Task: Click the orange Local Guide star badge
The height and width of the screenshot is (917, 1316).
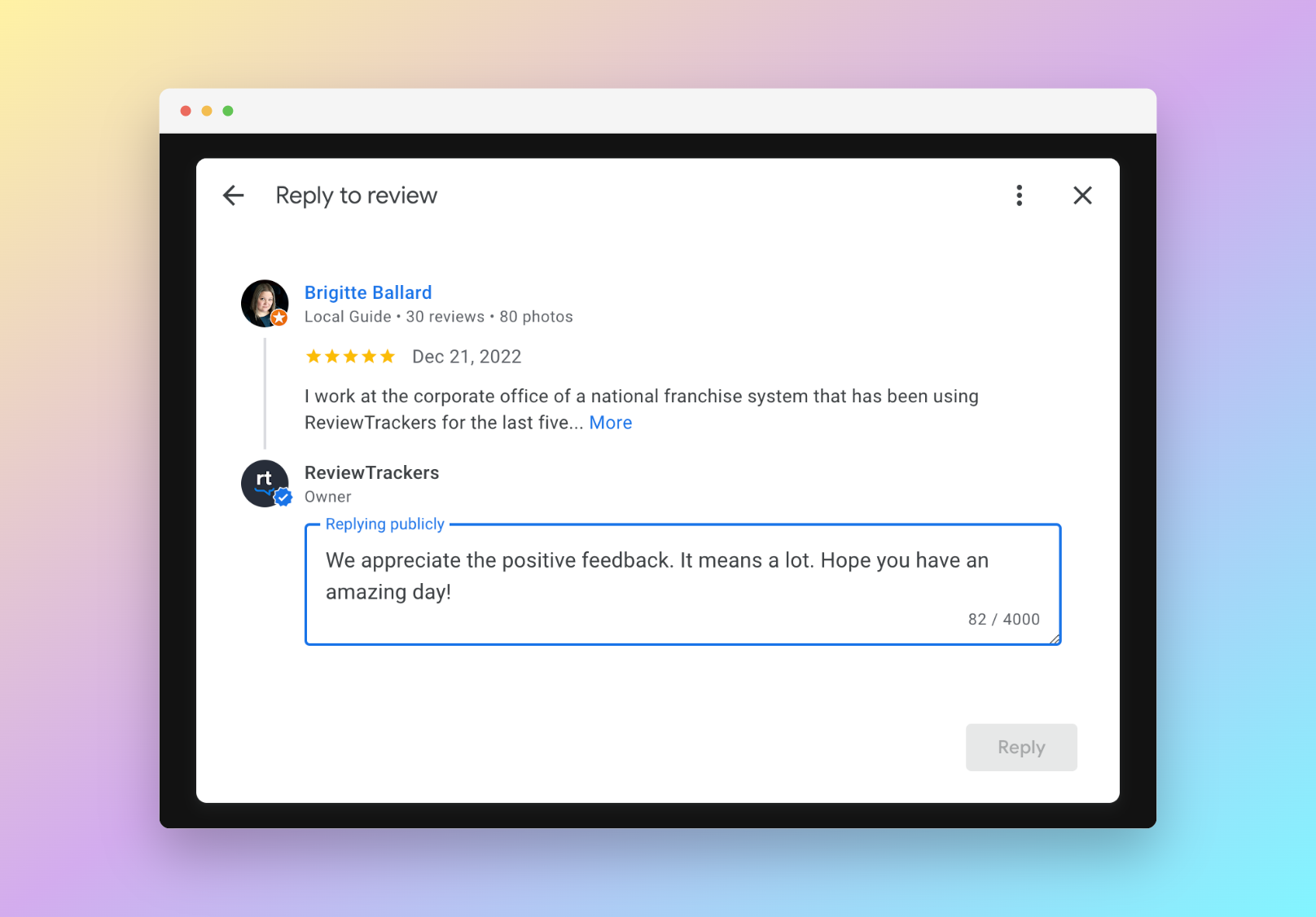Action: click(x=279, y=318)
